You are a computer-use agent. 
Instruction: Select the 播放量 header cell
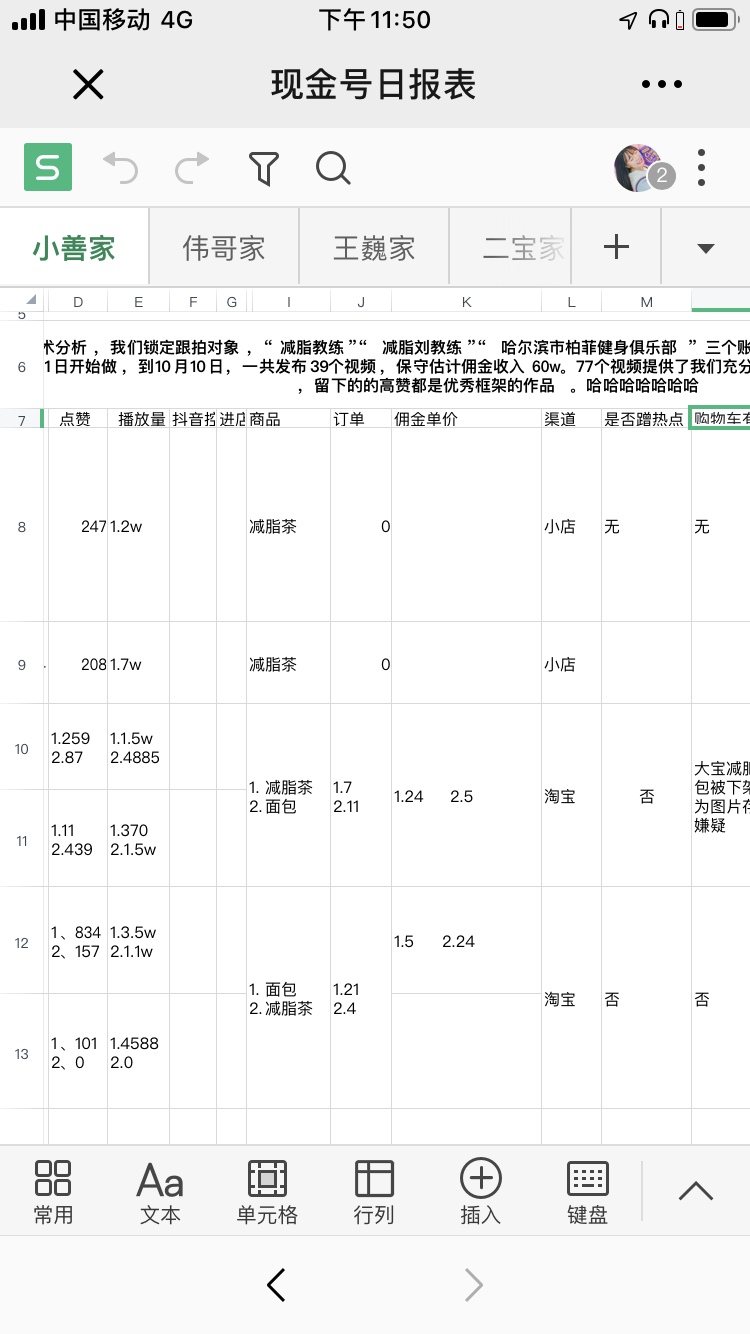pos(138,419)
